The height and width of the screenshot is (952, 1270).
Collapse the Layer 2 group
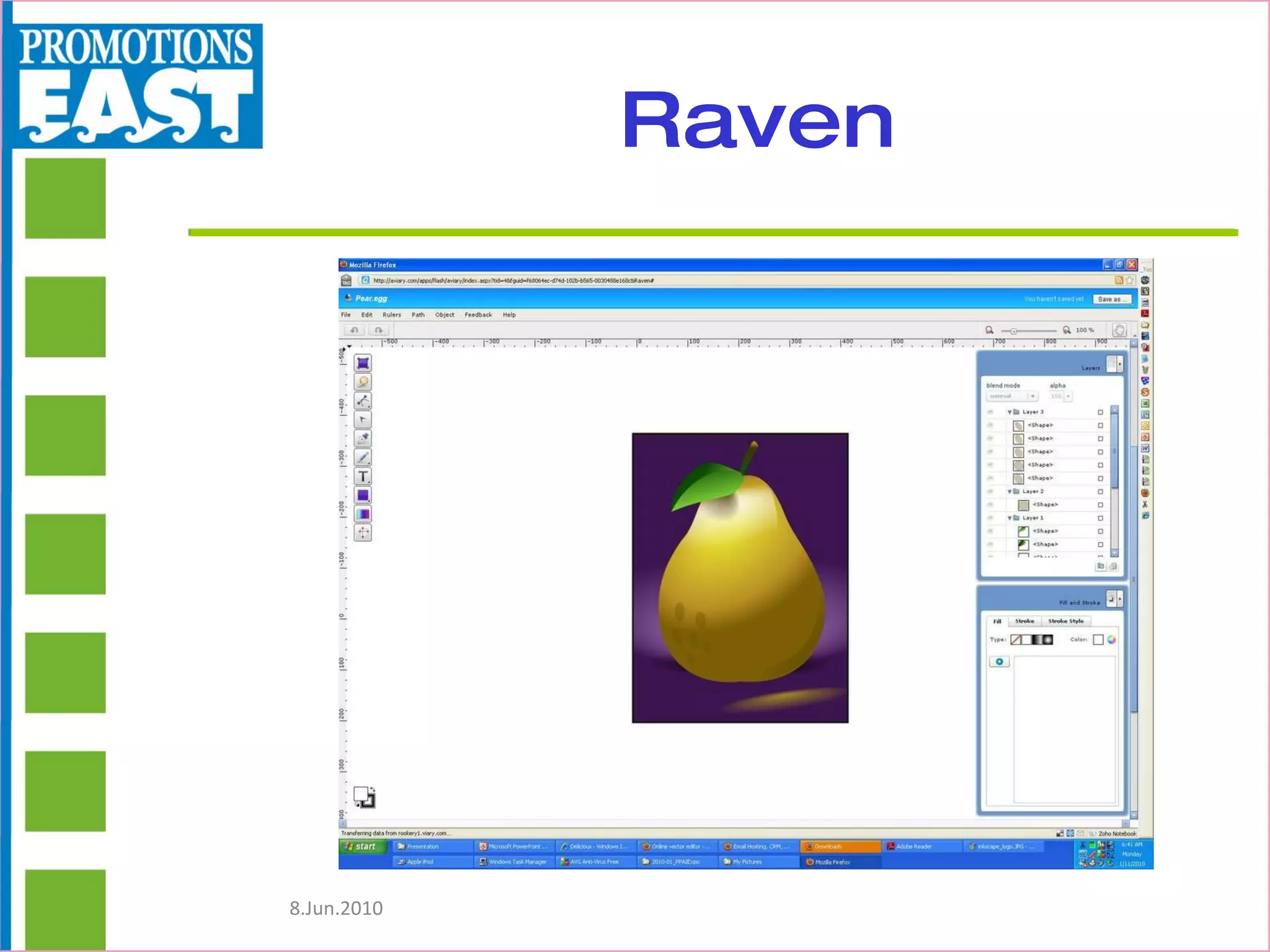1010,491
